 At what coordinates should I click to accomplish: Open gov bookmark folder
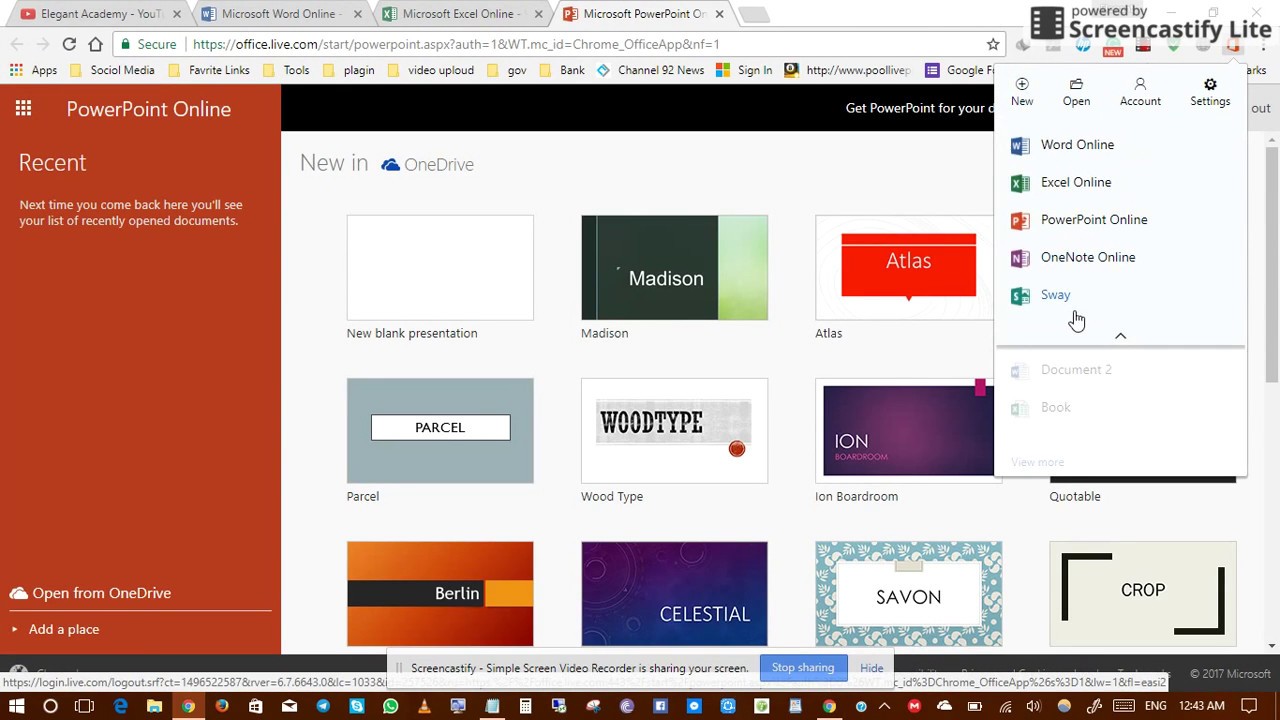506,70
